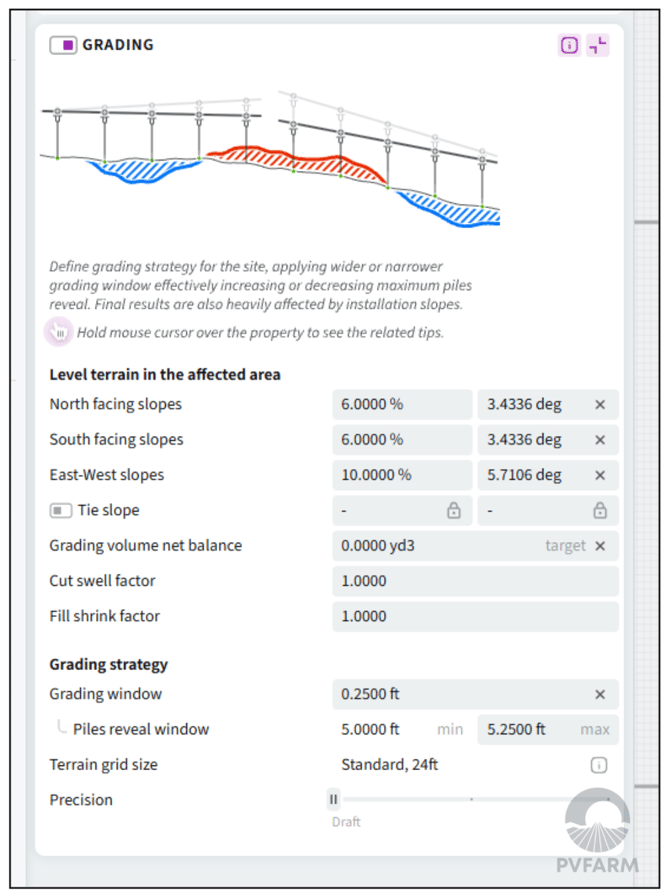Select the Fill shrink factor input field
This screenshot has height=896, width=670.
(x=474, y=616)
